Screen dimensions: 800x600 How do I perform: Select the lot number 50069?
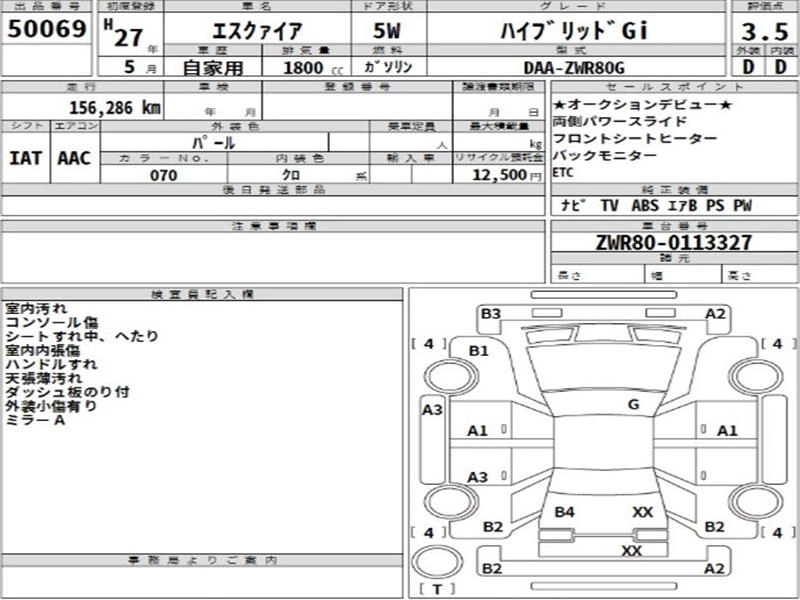[46, 28]
